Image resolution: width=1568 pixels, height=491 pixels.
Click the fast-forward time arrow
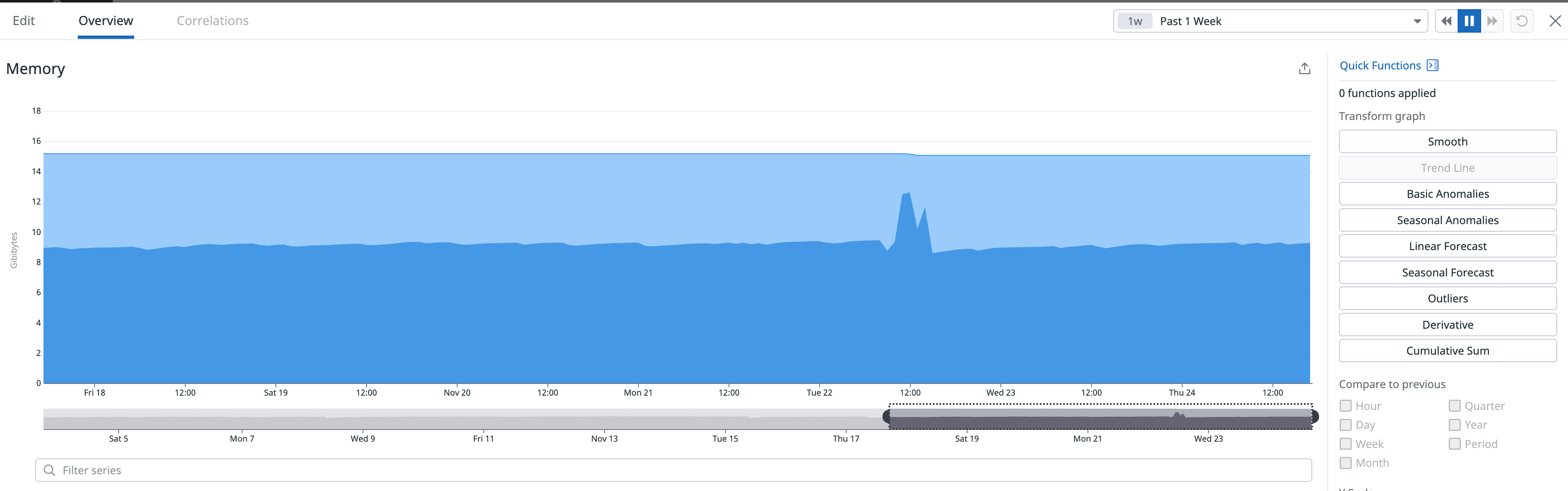tap(1492, 20)
